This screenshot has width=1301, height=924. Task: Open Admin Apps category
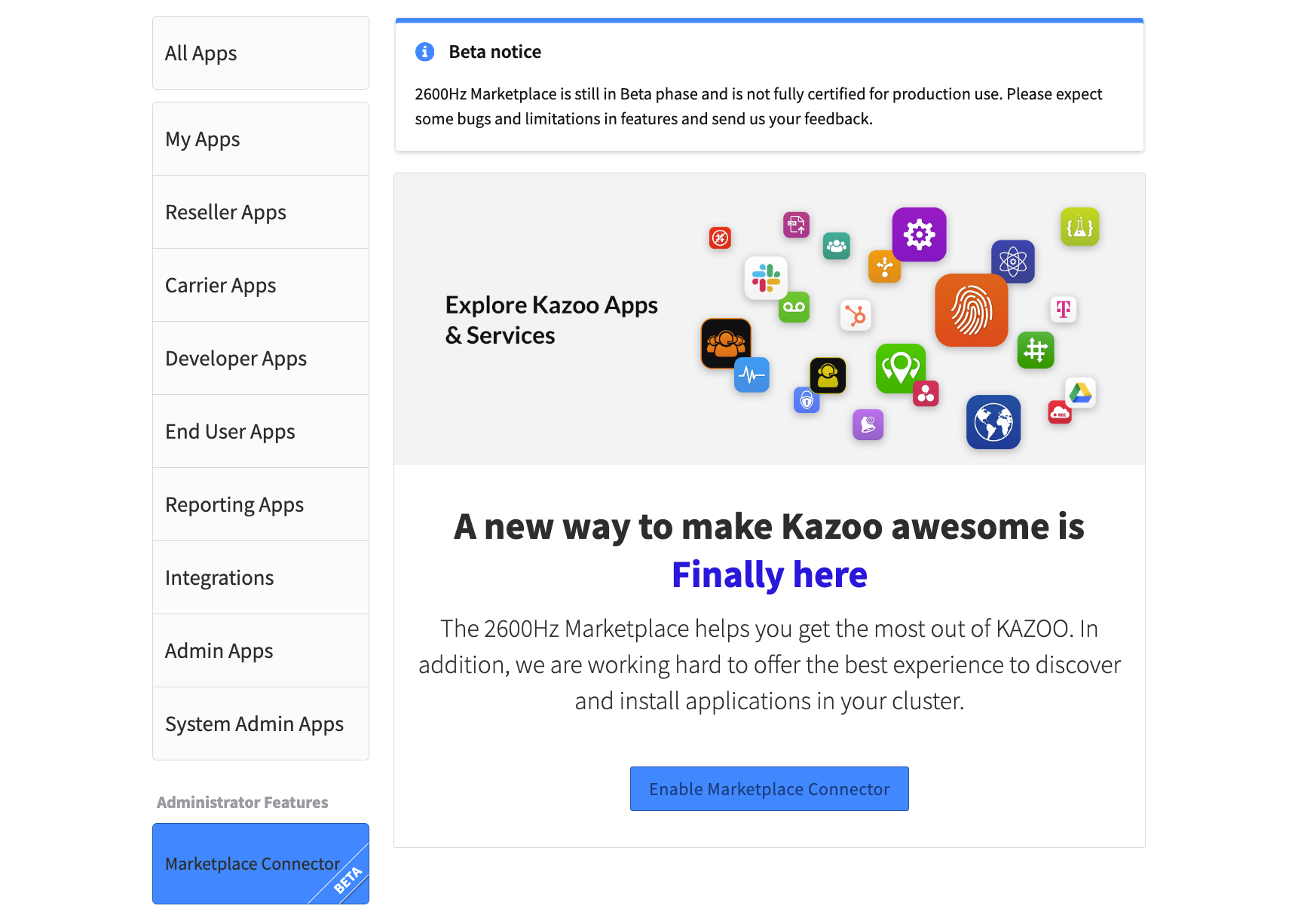coord(261,650)
